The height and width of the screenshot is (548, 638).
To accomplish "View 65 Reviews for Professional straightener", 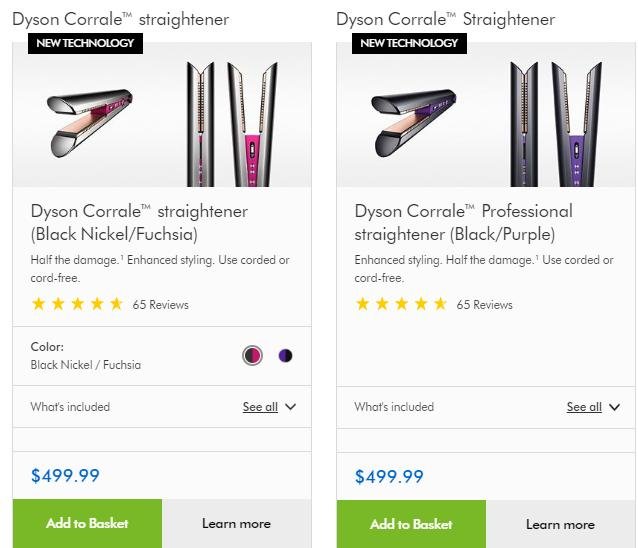I will click(485, 305).
